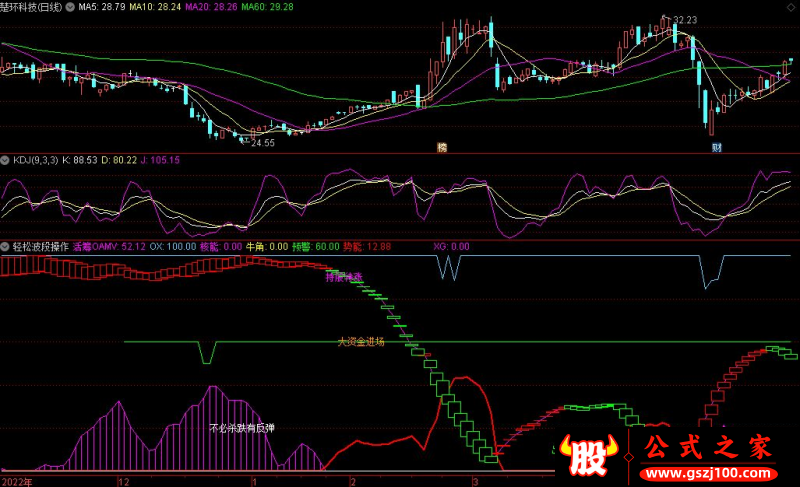Viewport: 800px width, 487px height.
Task: Click the 32.23 high price label
Action: coord(685,20)
